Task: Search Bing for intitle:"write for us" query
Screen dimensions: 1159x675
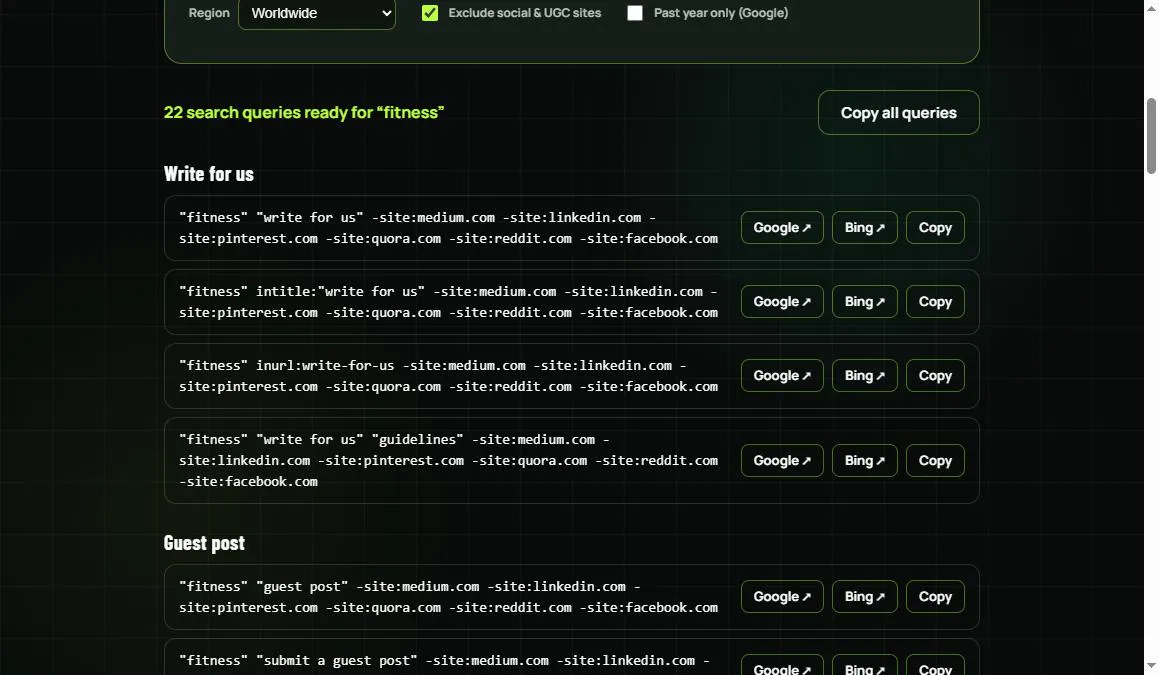Action: coord(864,302)
